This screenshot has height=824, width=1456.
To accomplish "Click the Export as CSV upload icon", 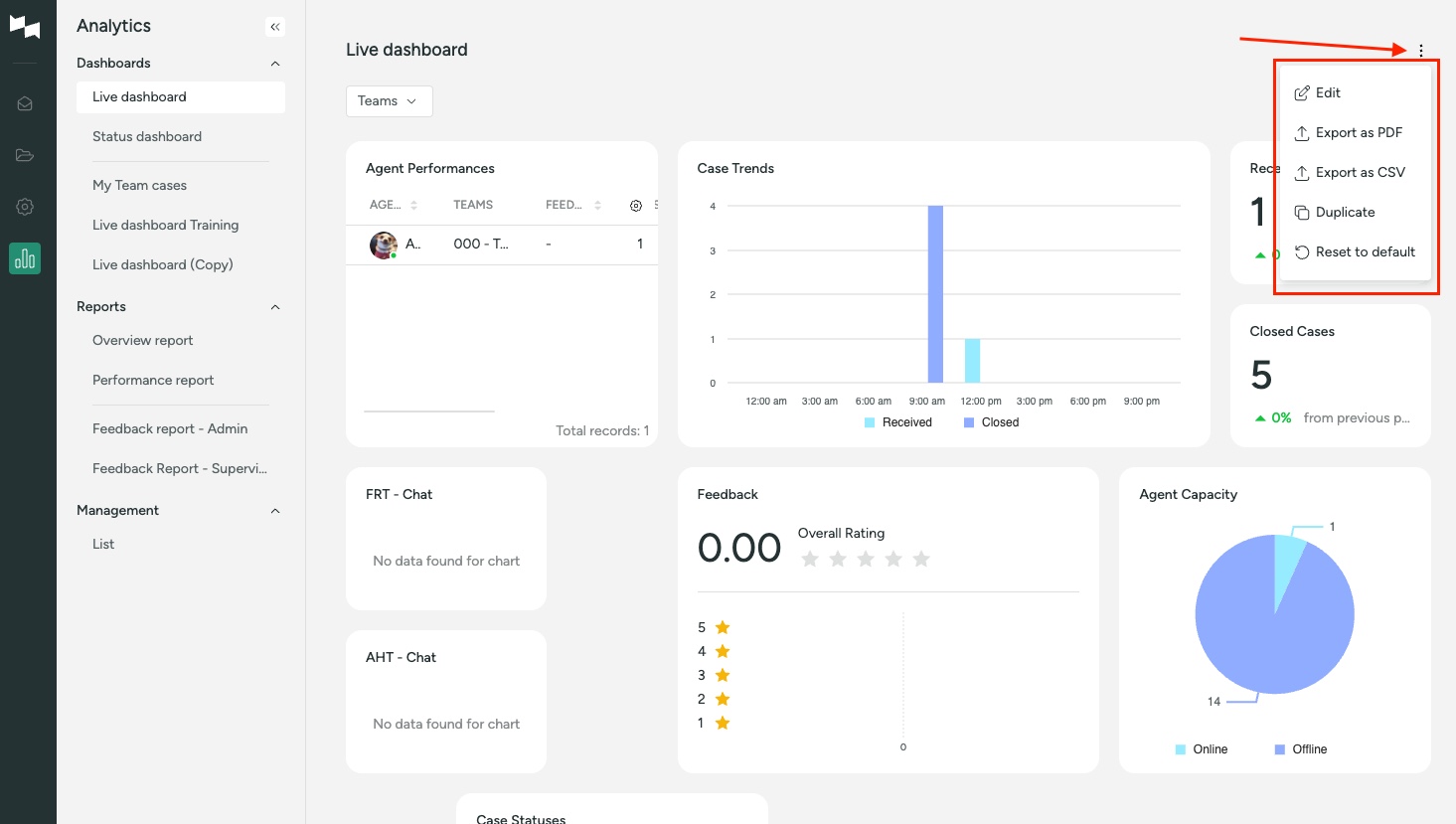I will (1301, 173).
